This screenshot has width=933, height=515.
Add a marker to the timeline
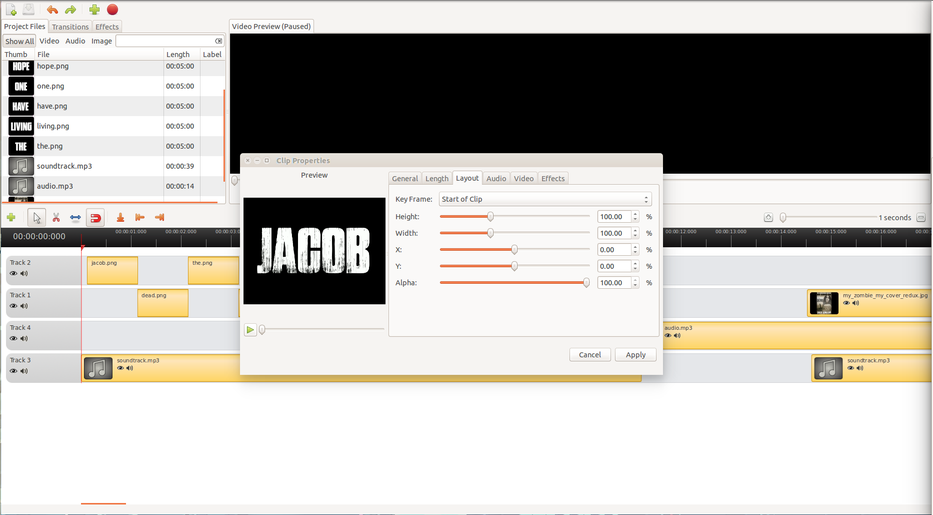pyautogui.click(x=120, y=218)
